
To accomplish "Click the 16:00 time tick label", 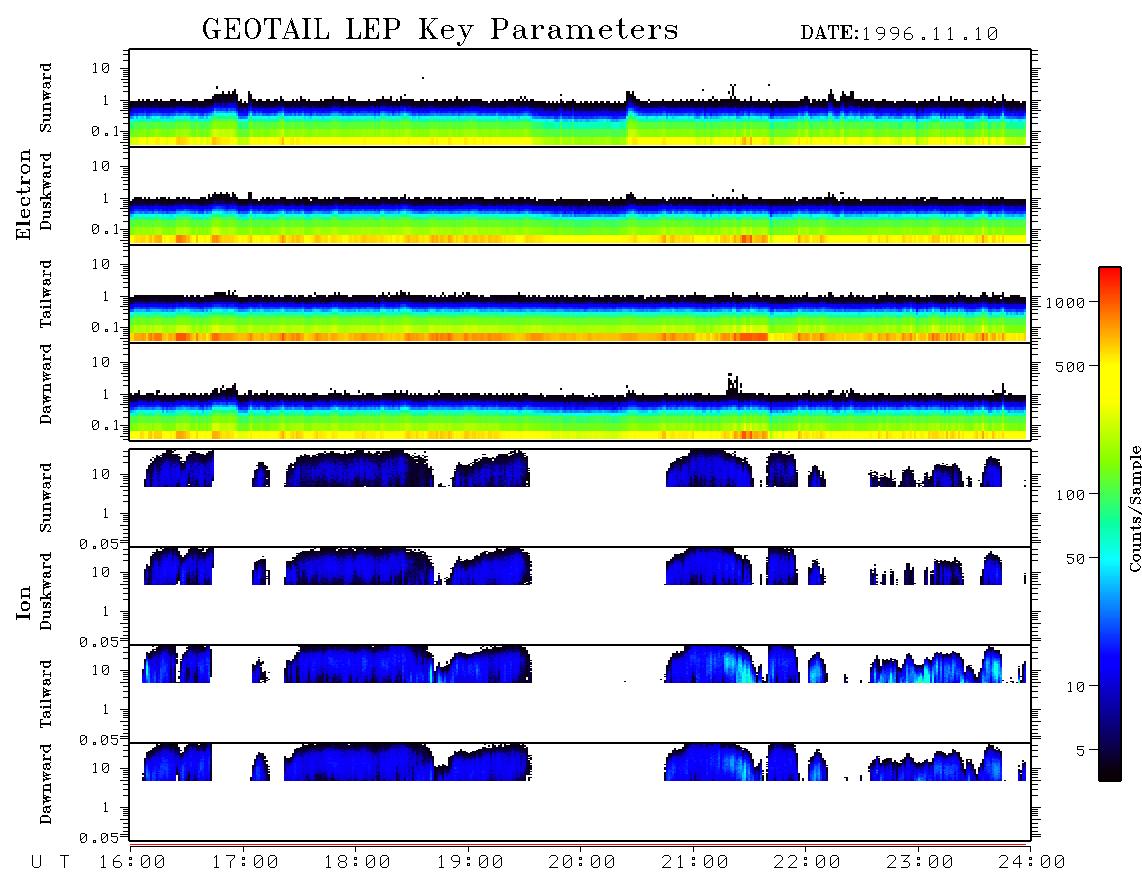I will point(132,862).
